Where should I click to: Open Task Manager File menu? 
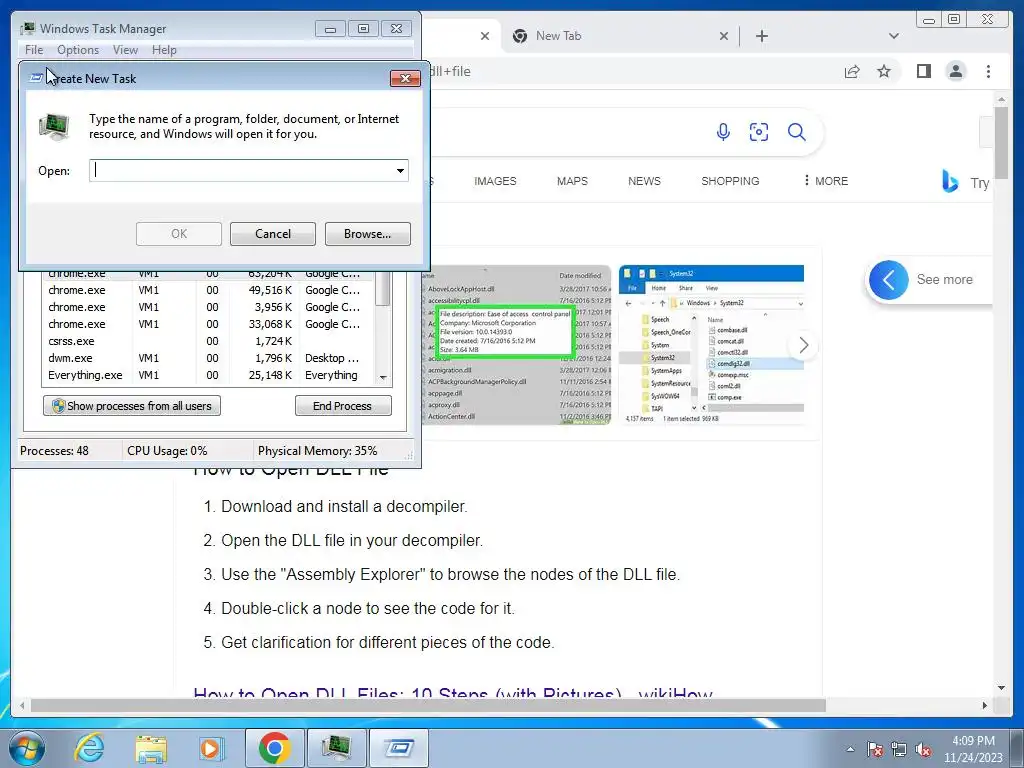click(34, 50)
